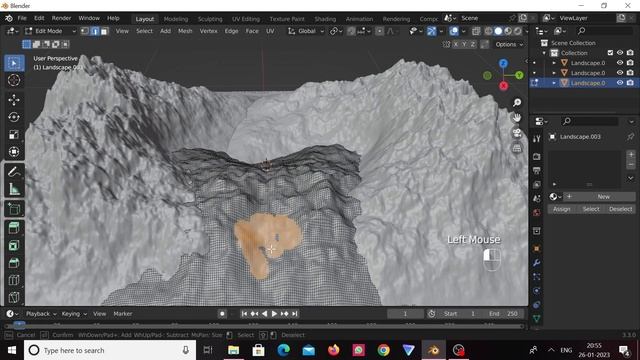Image resolution: width=640 pixels, height=360 pixels.
Task: Select the Extrude Region tool
Action: pos(14,228)
